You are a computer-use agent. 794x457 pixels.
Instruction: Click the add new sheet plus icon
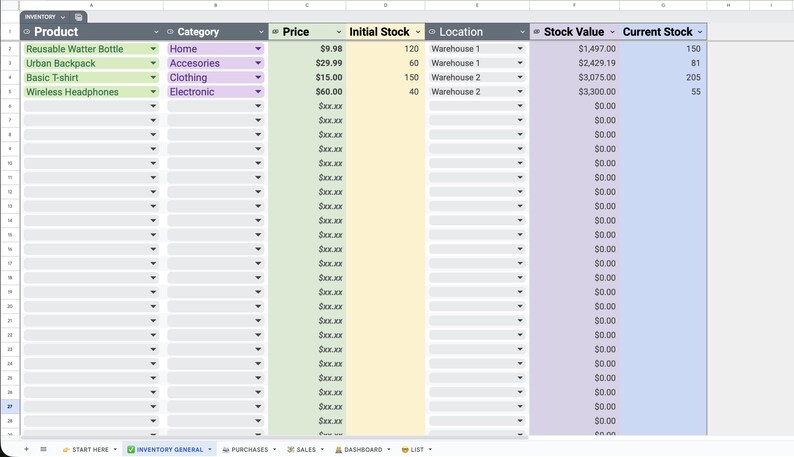click(x=26, y=449)
